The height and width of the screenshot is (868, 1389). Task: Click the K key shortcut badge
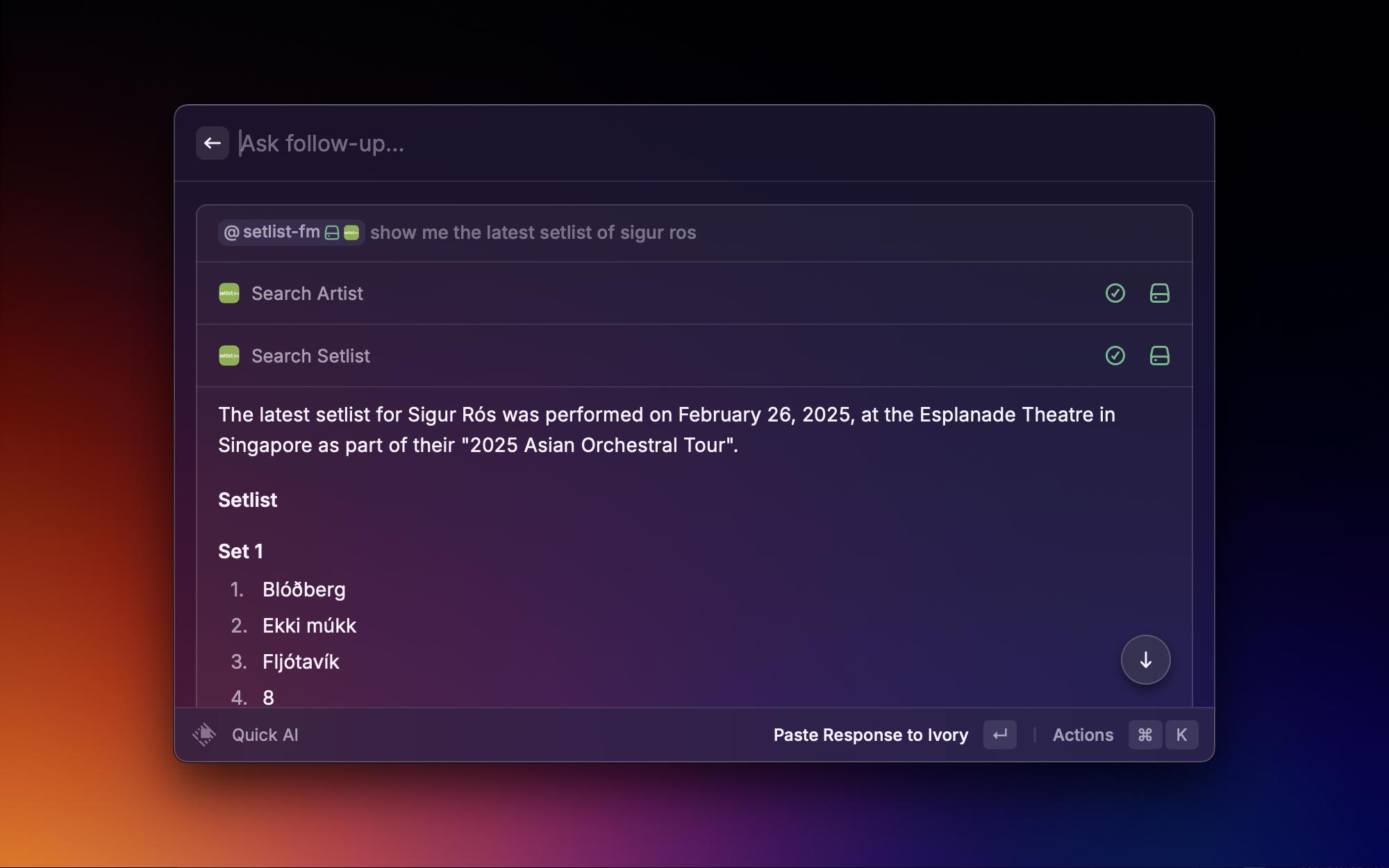tap(1182, 735)
